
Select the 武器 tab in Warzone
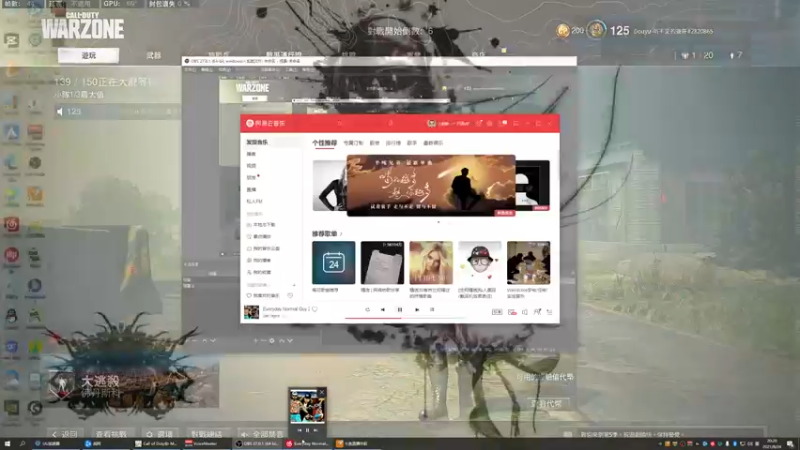(x=154, y=55)
